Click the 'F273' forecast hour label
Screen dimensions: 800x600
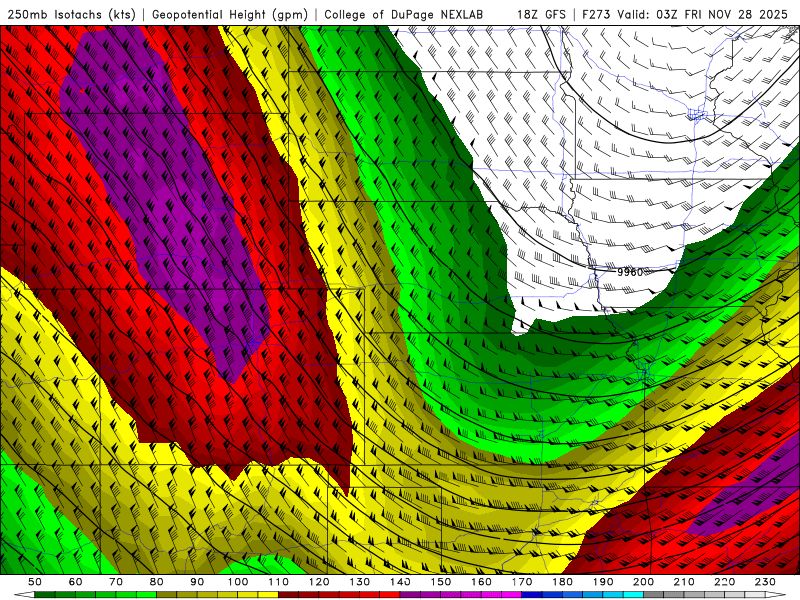tap(596, 14)
